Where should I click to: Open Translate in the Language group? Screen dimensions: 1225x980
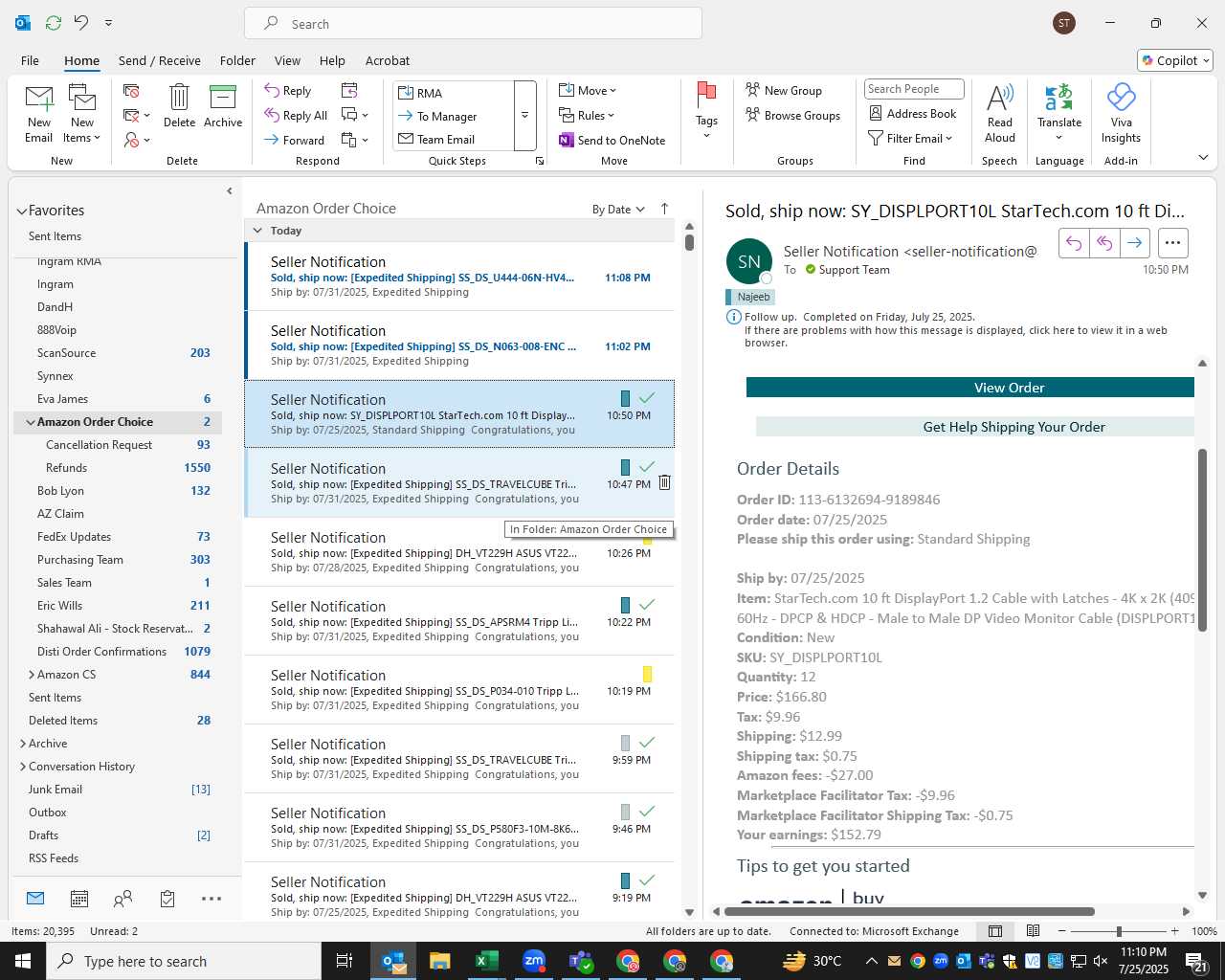(x=1059, y=113)
